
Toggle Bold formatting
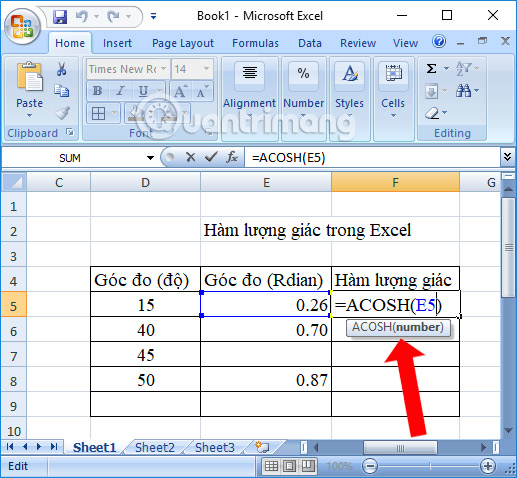click(97, 91)
